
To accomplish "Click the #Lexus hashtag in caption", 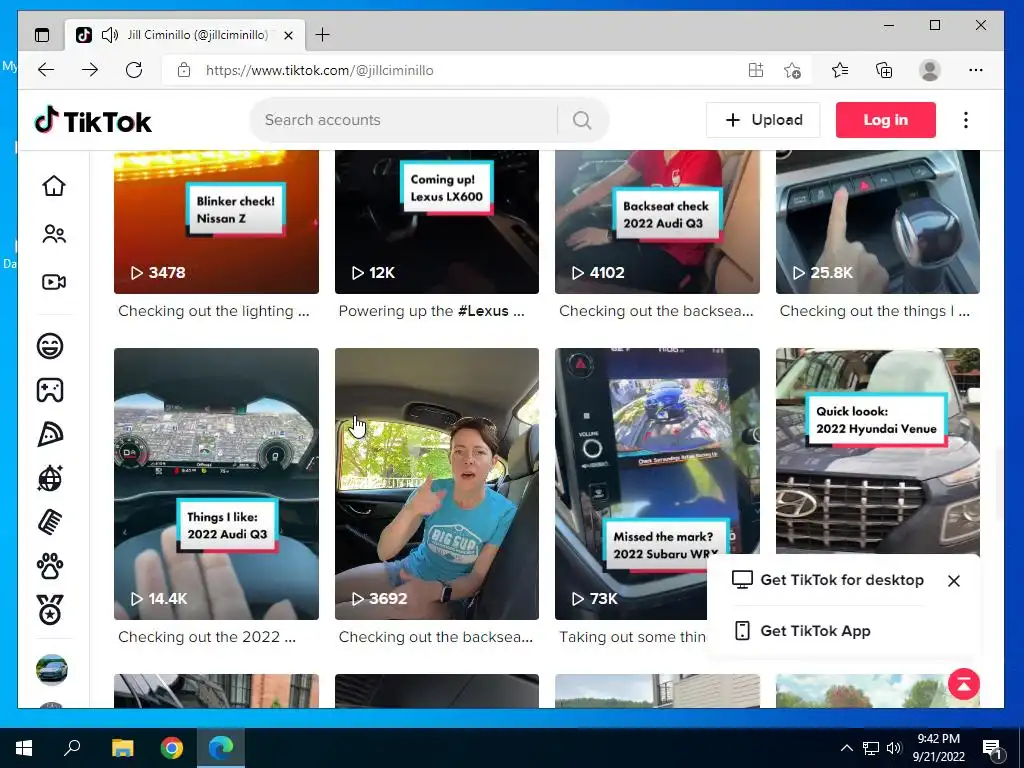I will click(x=483, y=311).
